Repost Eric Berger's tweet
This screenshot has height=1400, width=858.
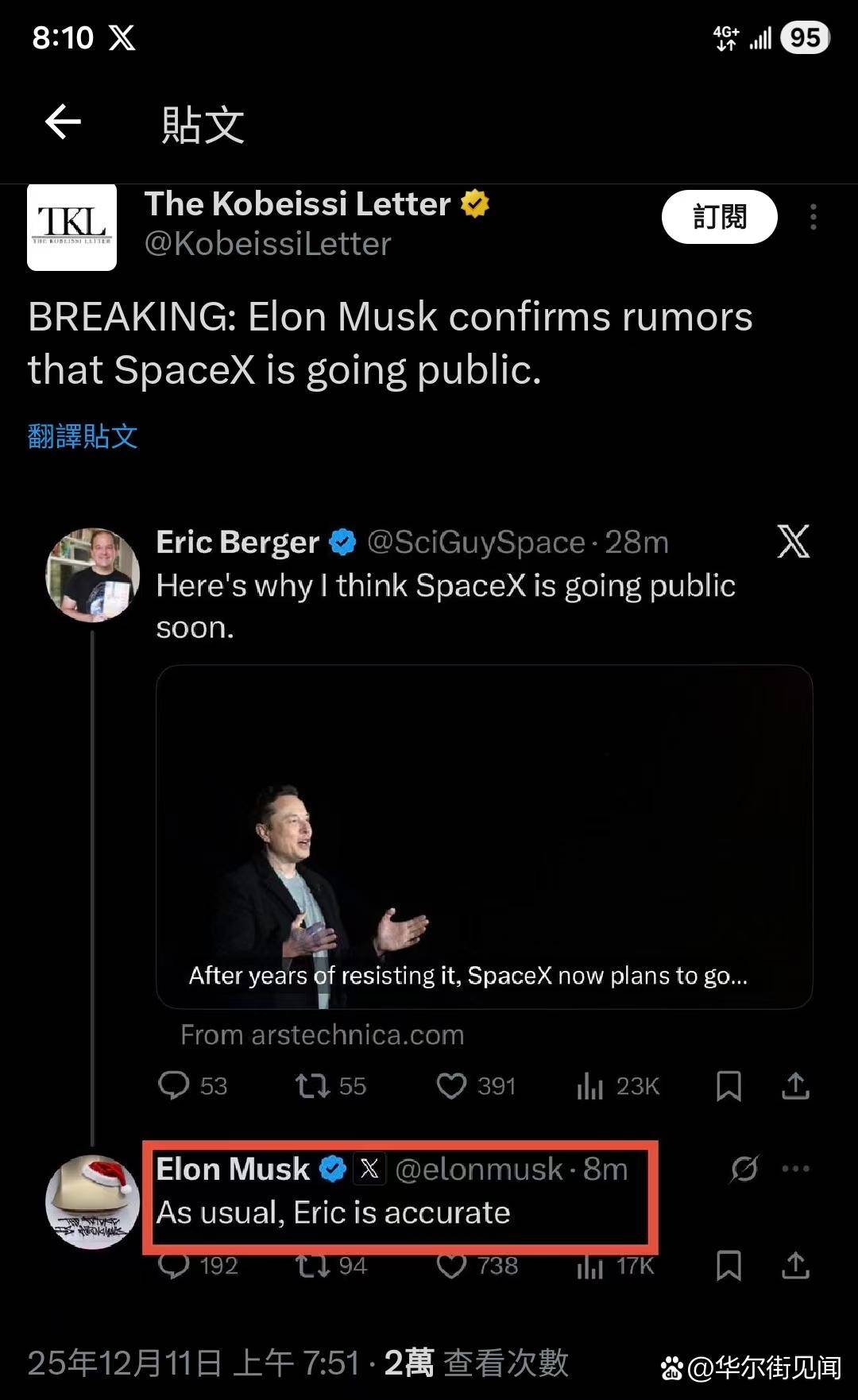(312, 1085)
